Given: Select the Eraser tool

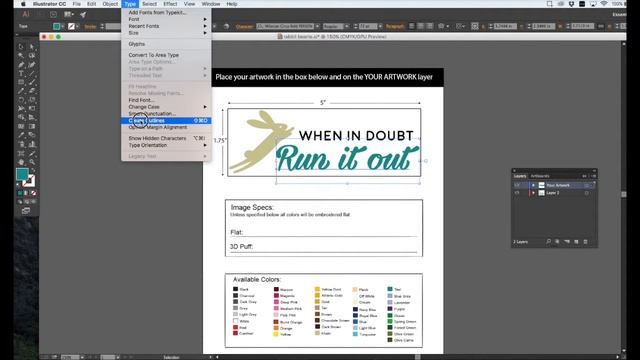Looking at the screenshot, I should [31, 91].
